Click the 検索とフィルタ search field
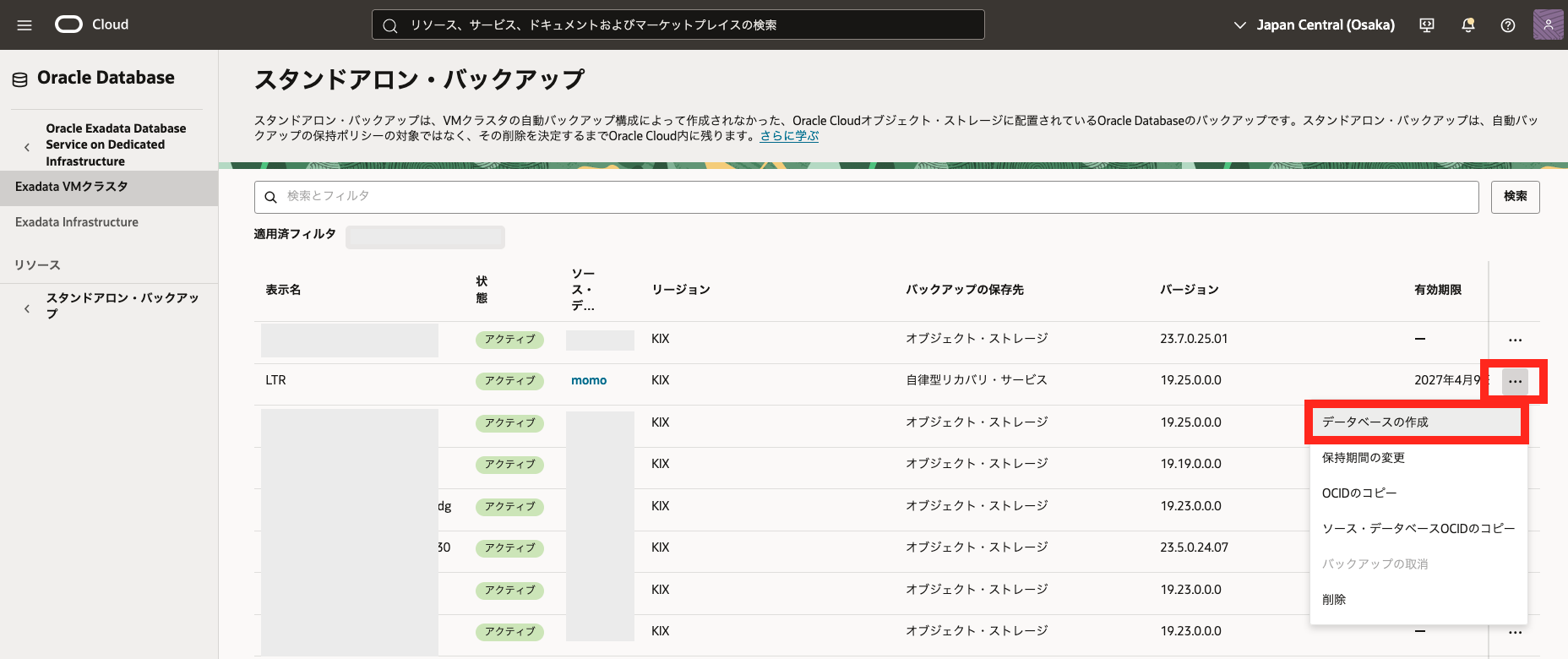The width and height of the screenshot is (1568, 659). point(866,197)
